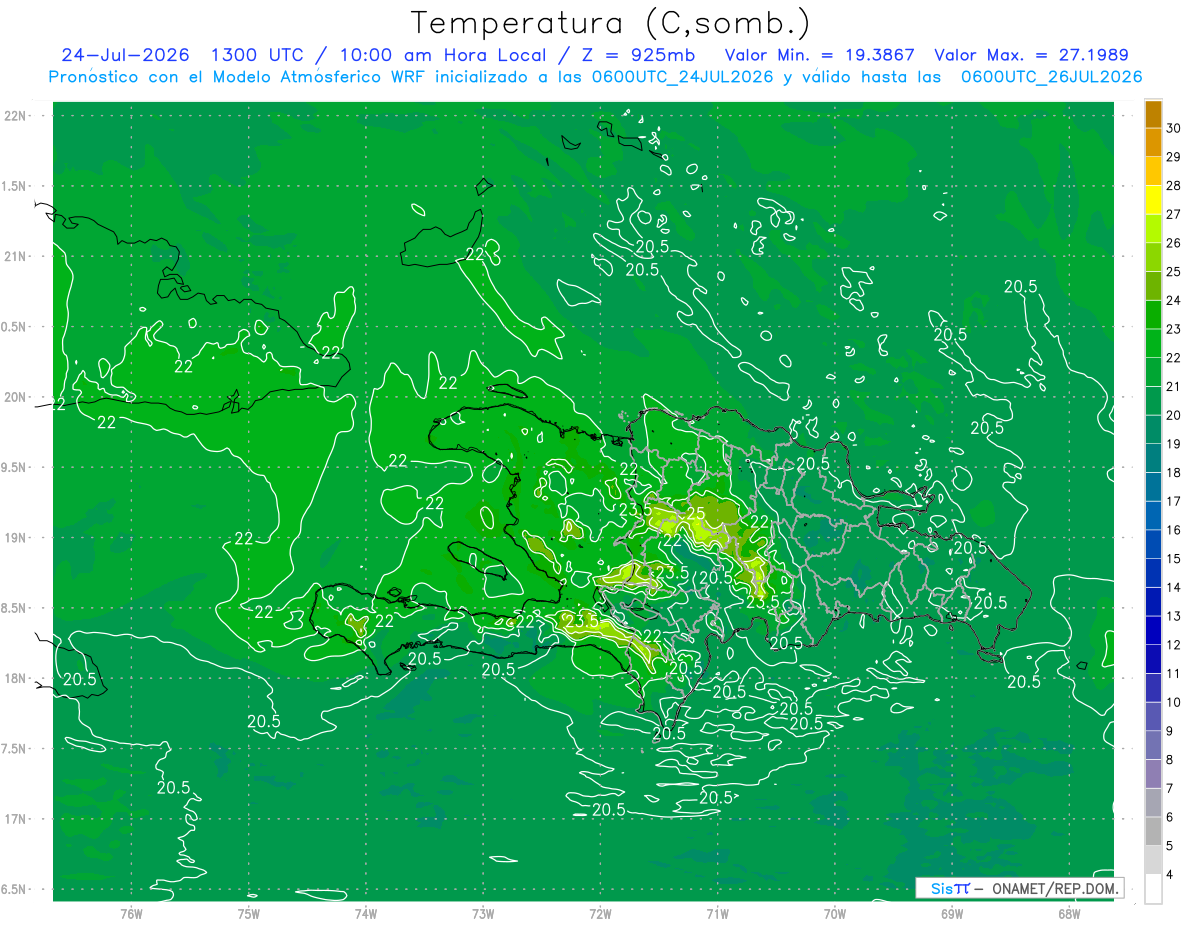Click the color legend label '24'
This screenshot has height=927, width=1200.
click(x=1174, y=300)
